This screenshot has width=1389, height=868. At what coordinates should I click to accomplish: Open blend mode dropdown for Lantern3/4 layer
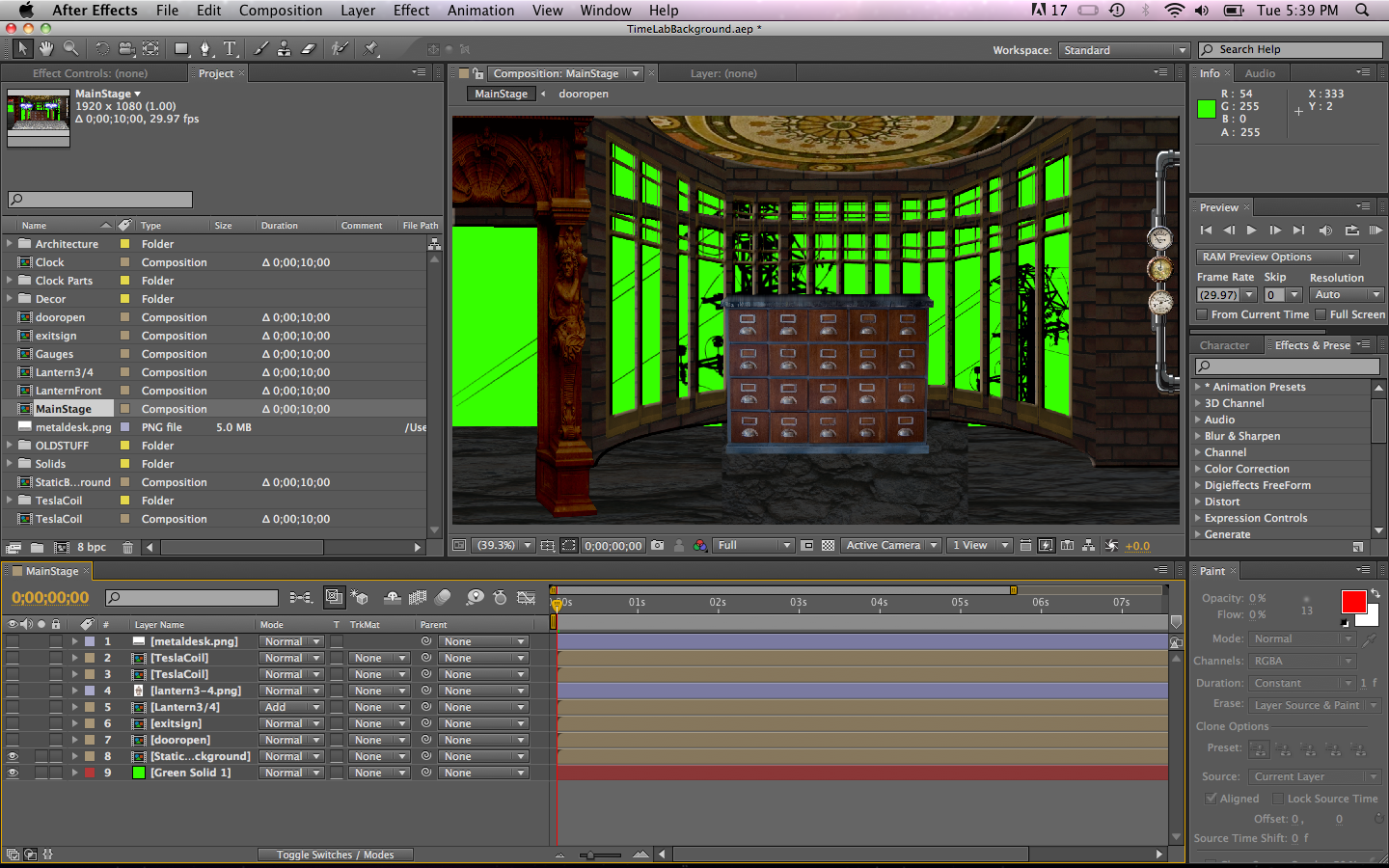[x=291, y=707]
